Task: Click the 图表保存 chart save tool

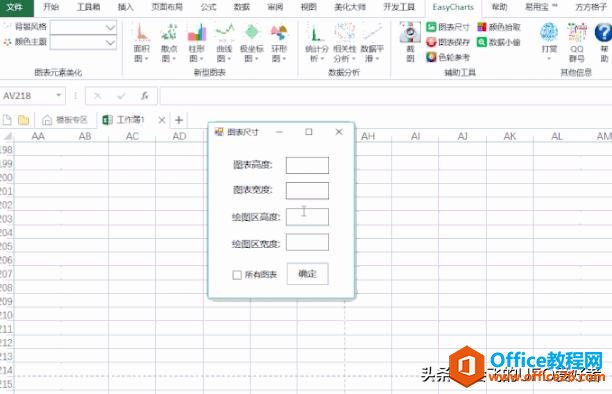Action: pyautogui.click(x=448, y=42)
